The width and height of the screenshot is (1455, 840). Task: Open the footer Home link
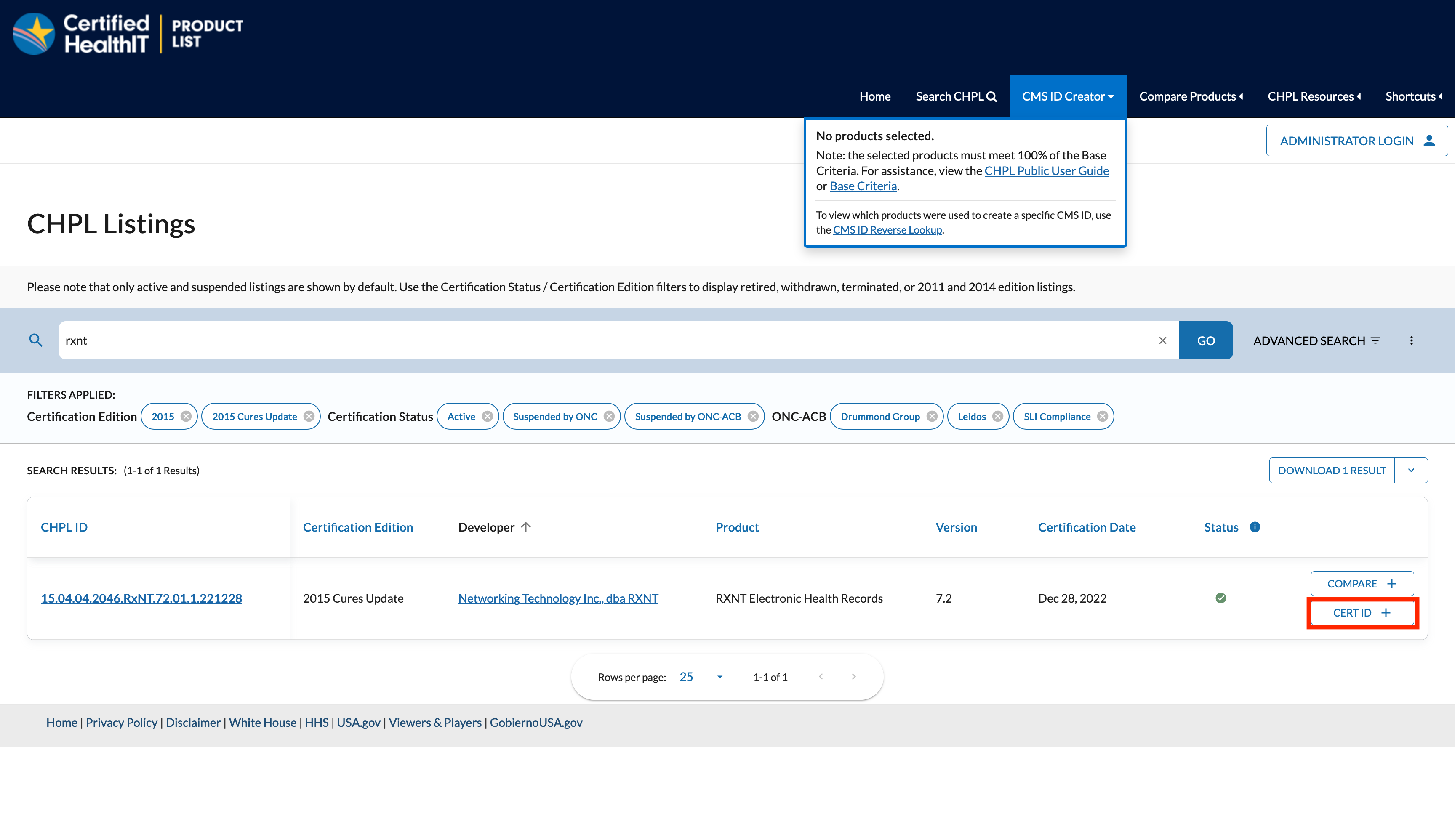click(62, 722)
